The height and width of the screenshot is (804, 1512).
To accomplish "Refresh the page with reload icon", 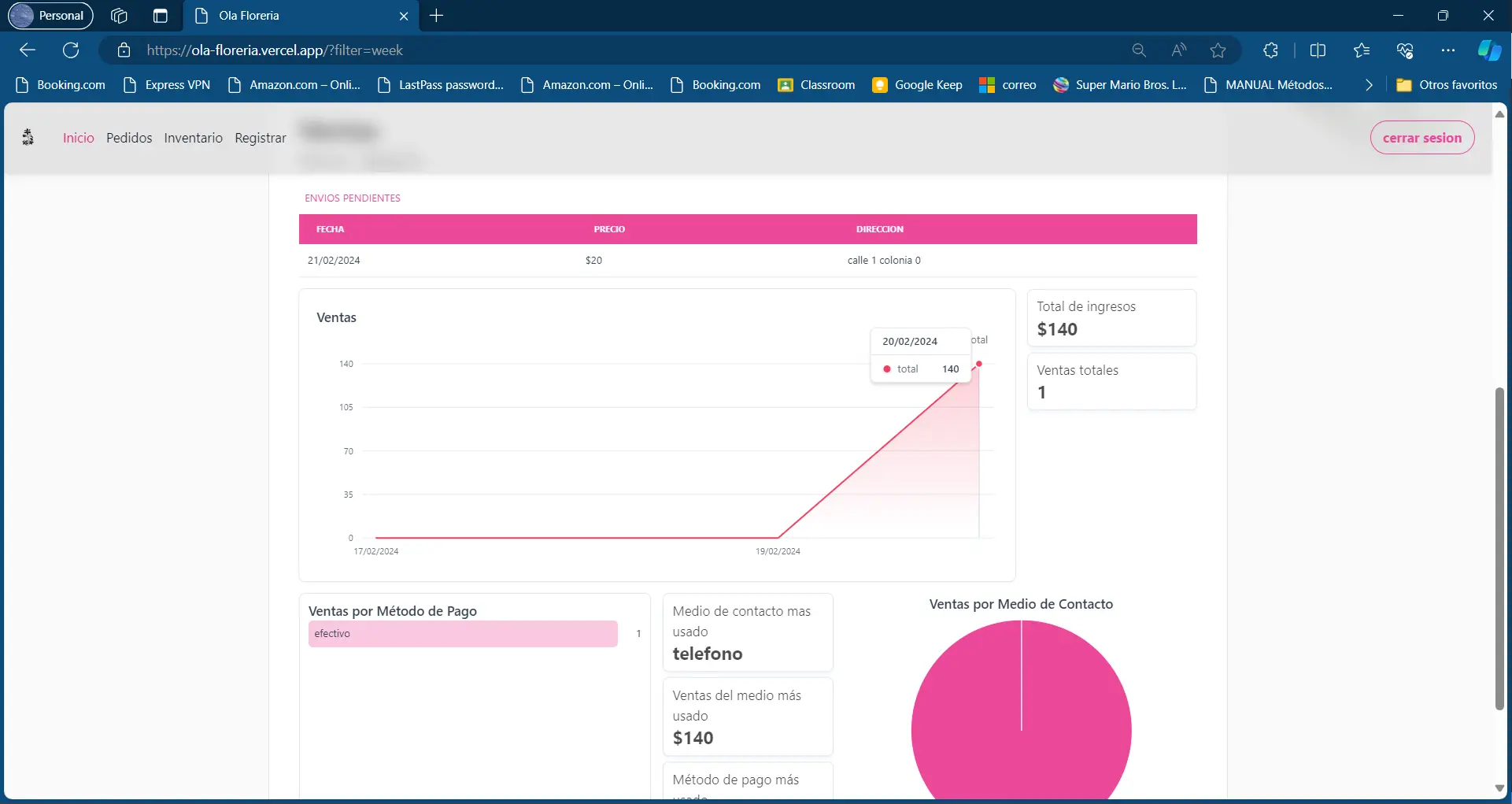I will click(x=71, y=50).
